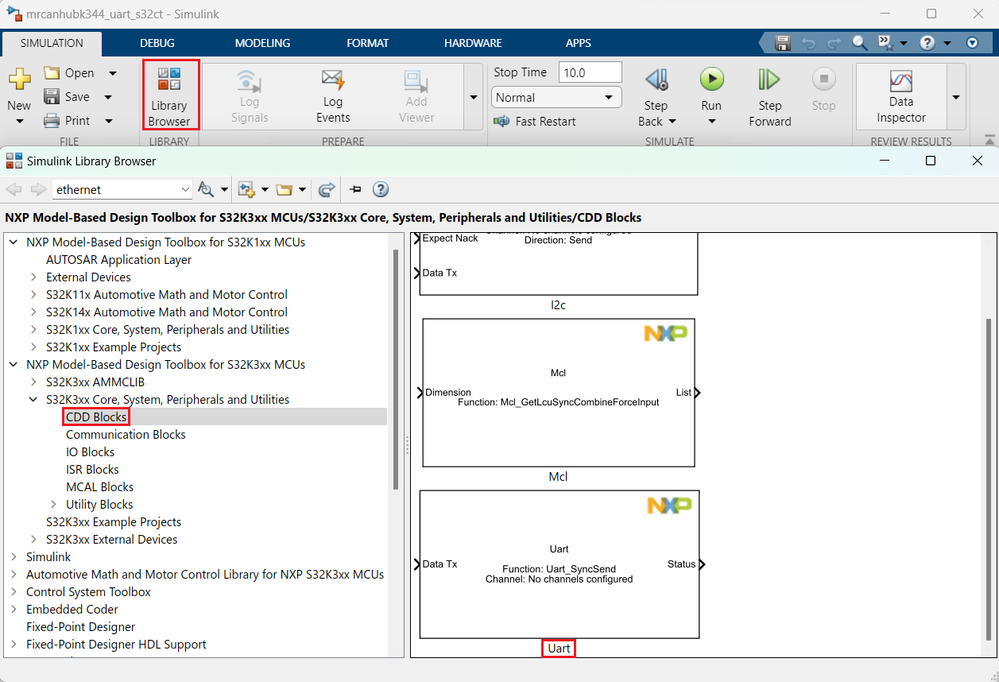Click the quick access search magnifier

(859, 43)
